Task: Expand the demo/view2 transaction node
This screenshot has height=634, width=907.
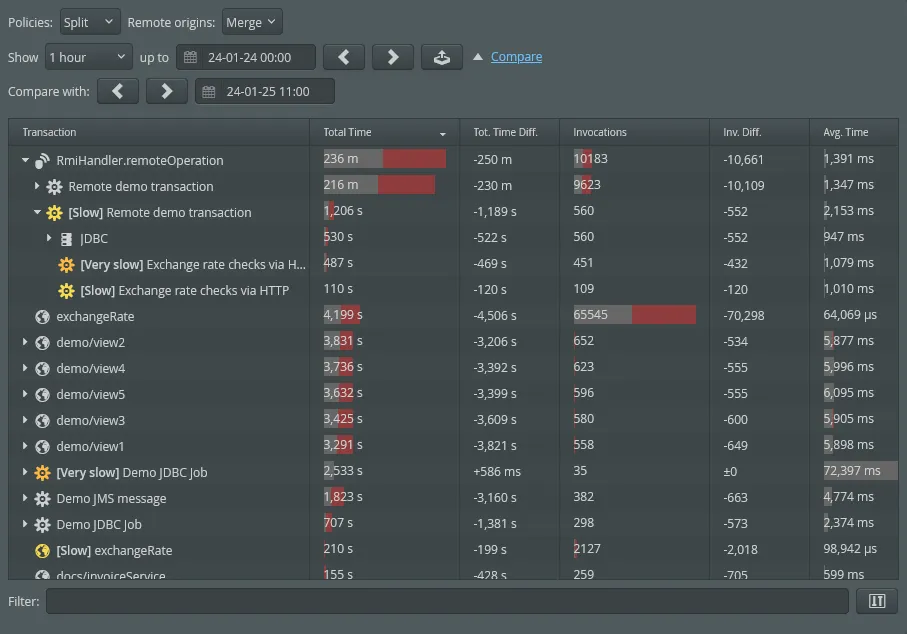Action: (x=24, y=341)
